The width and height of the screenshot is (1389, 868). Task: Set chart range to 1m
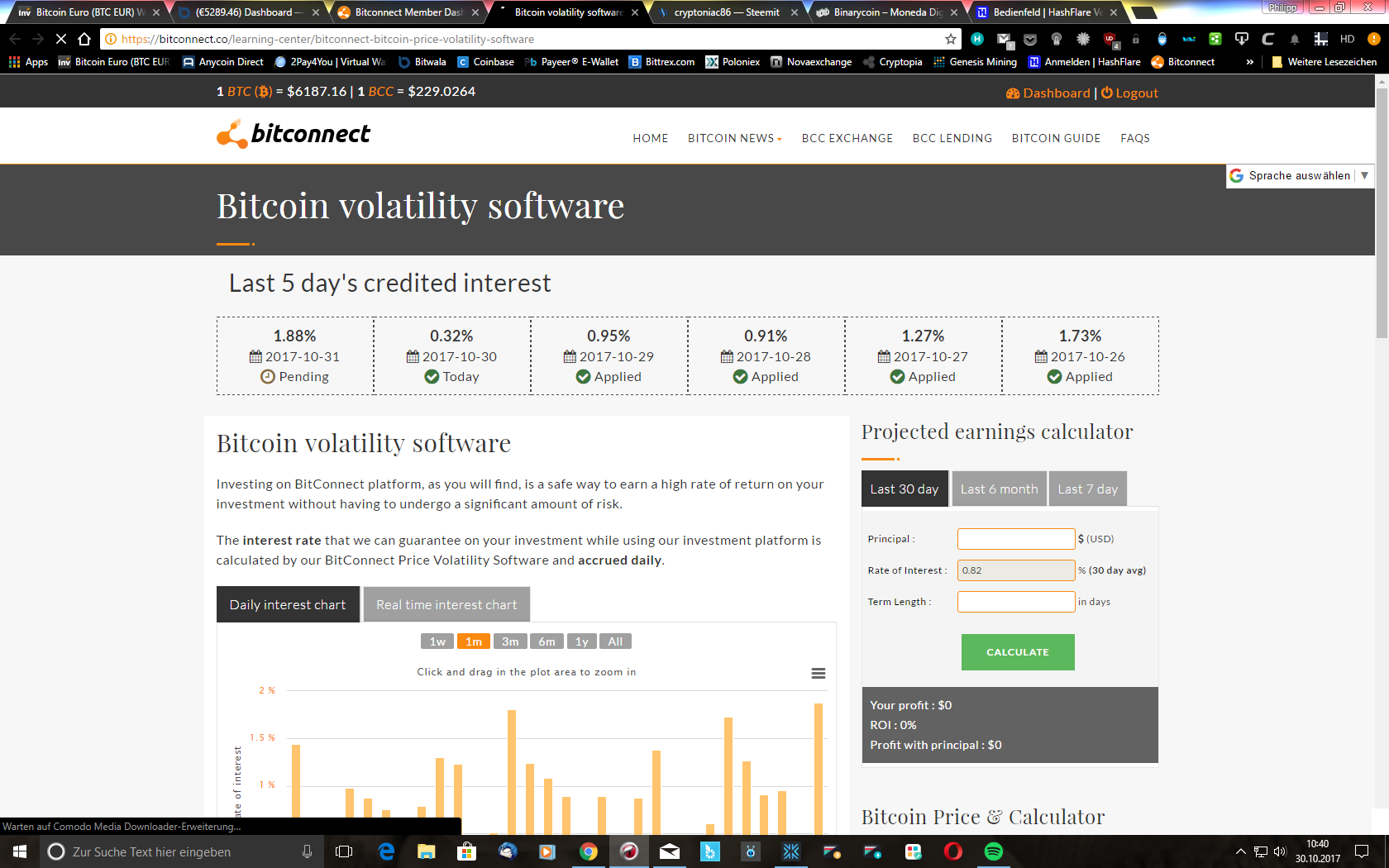(x=474, y=641)
